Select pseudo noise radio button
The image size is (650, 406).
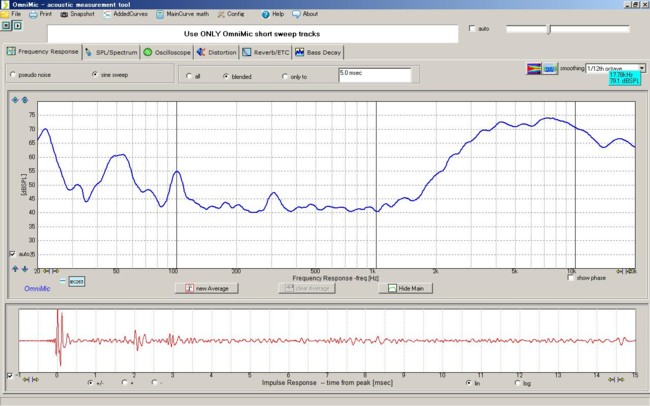point(13,75)
